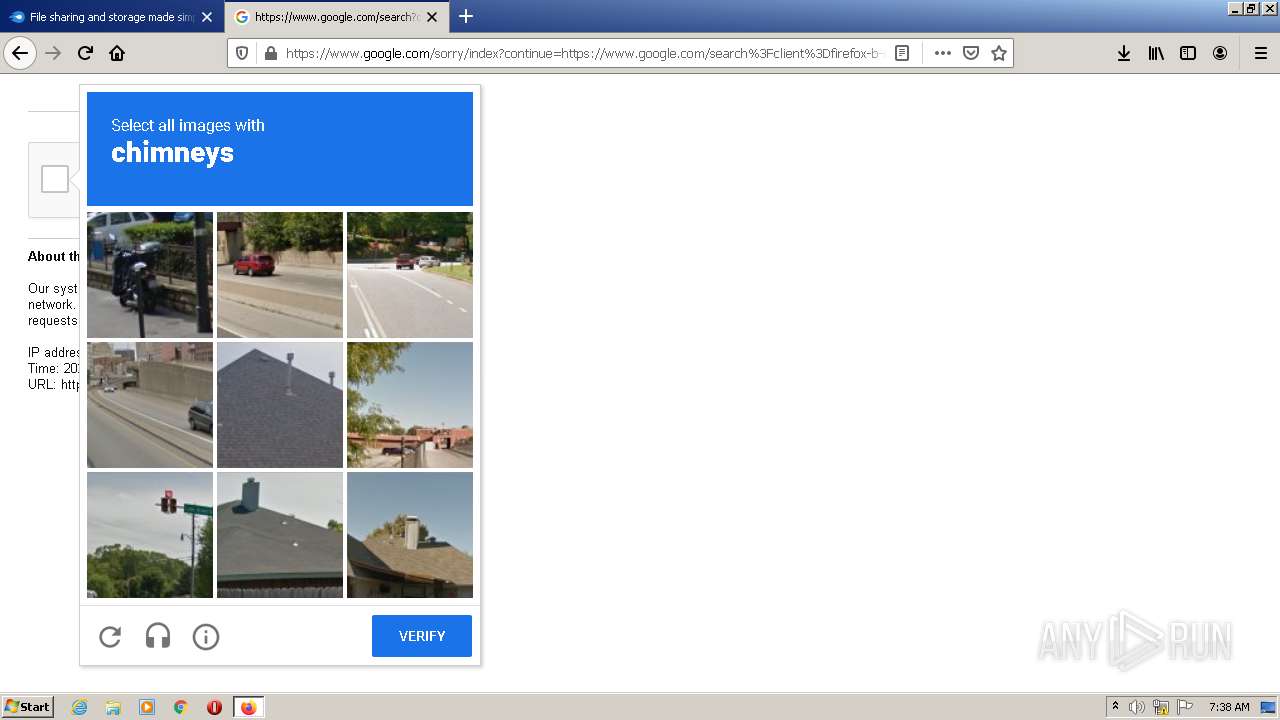Select Firefox window in taskbar

248,707
